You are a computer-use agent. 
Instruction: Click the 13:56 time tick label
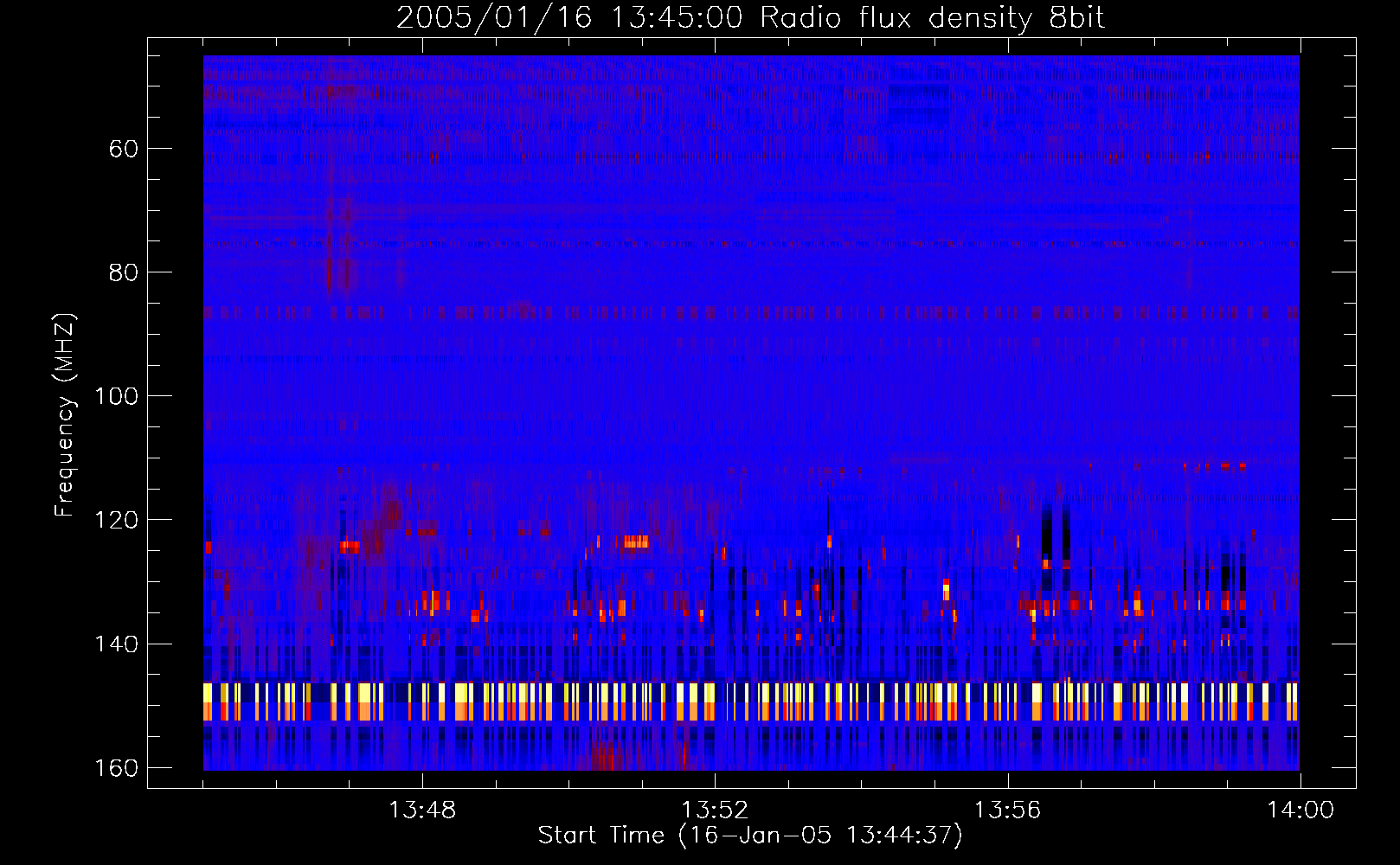[x=1007, y=811]
